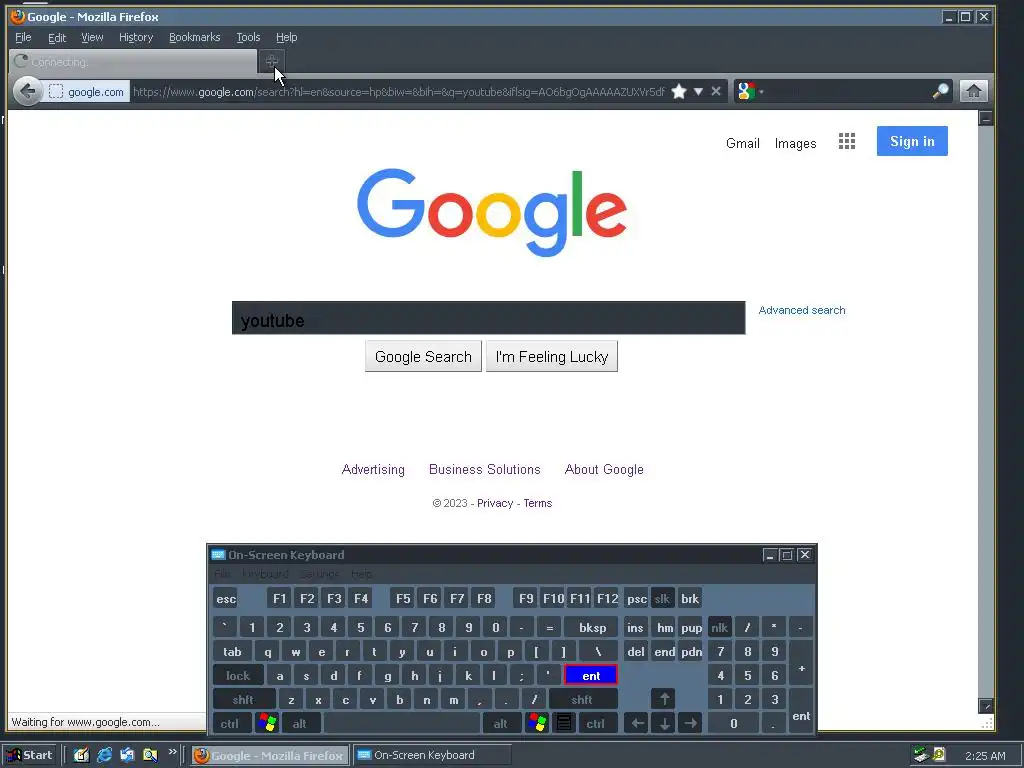Open the Google apps grid icon
The width and height of the screenshot is (1024, 768).
coord(846,142)
